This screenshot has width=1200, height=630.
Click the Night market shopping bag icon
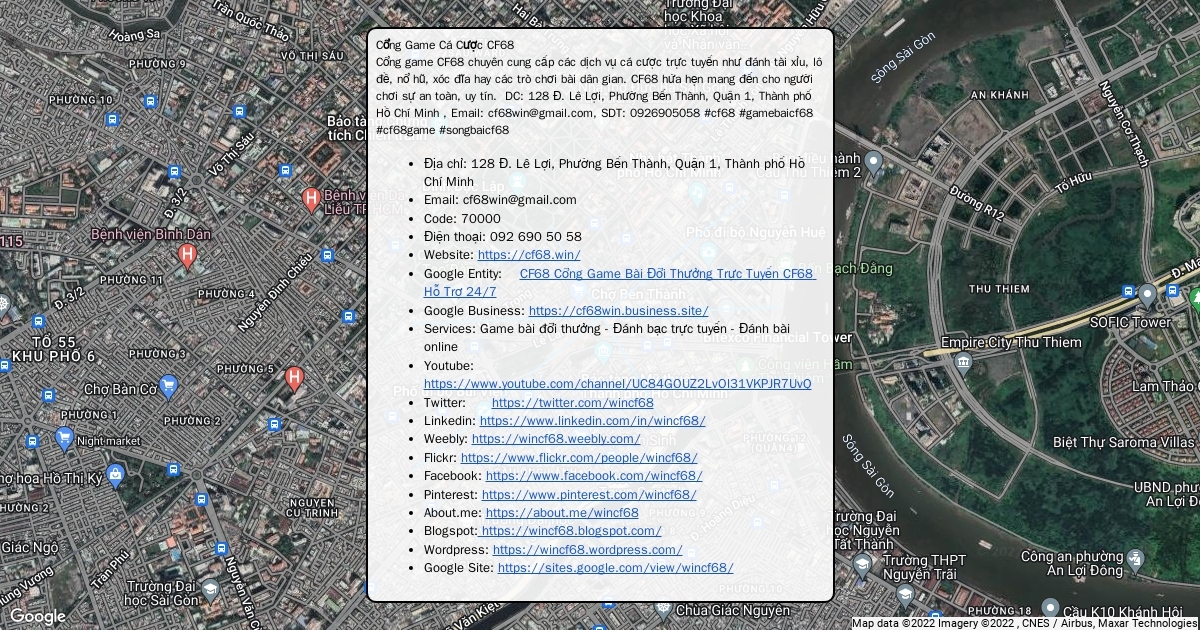[65, 438]
